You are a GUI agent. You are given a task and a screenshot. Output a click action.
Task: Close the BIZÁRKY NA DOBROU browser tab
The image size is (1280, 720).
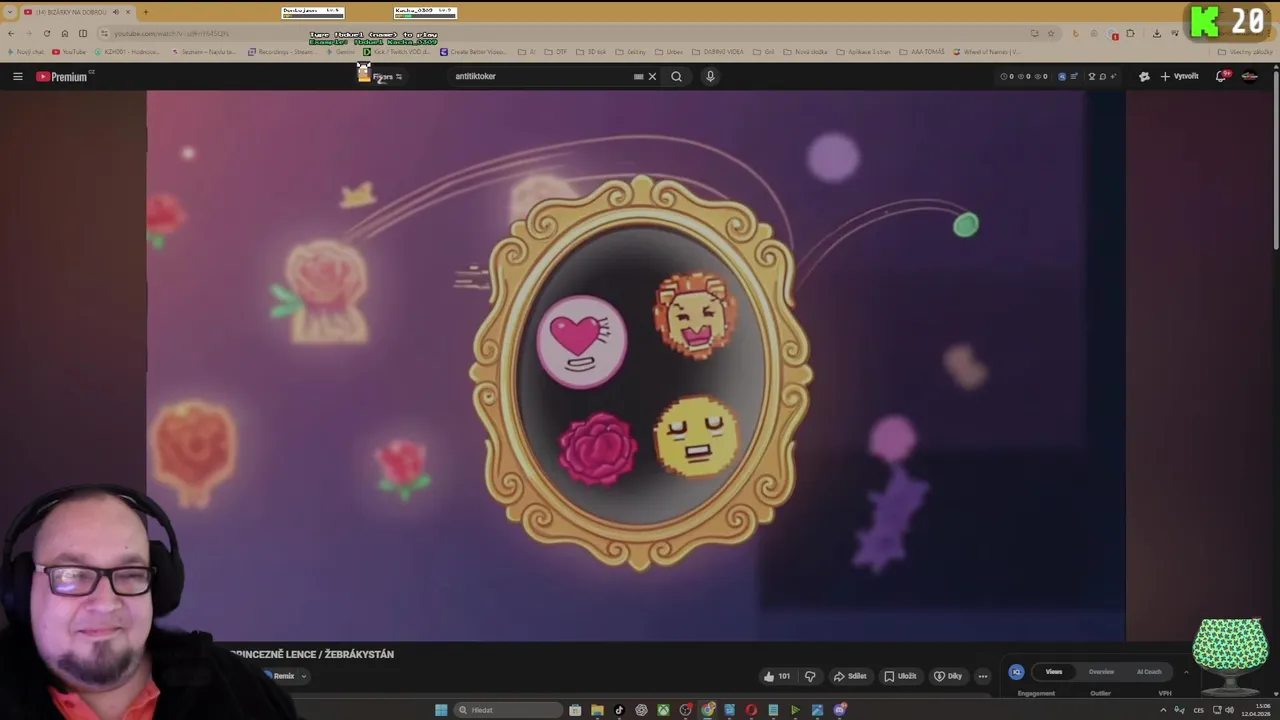coord(129,12)
